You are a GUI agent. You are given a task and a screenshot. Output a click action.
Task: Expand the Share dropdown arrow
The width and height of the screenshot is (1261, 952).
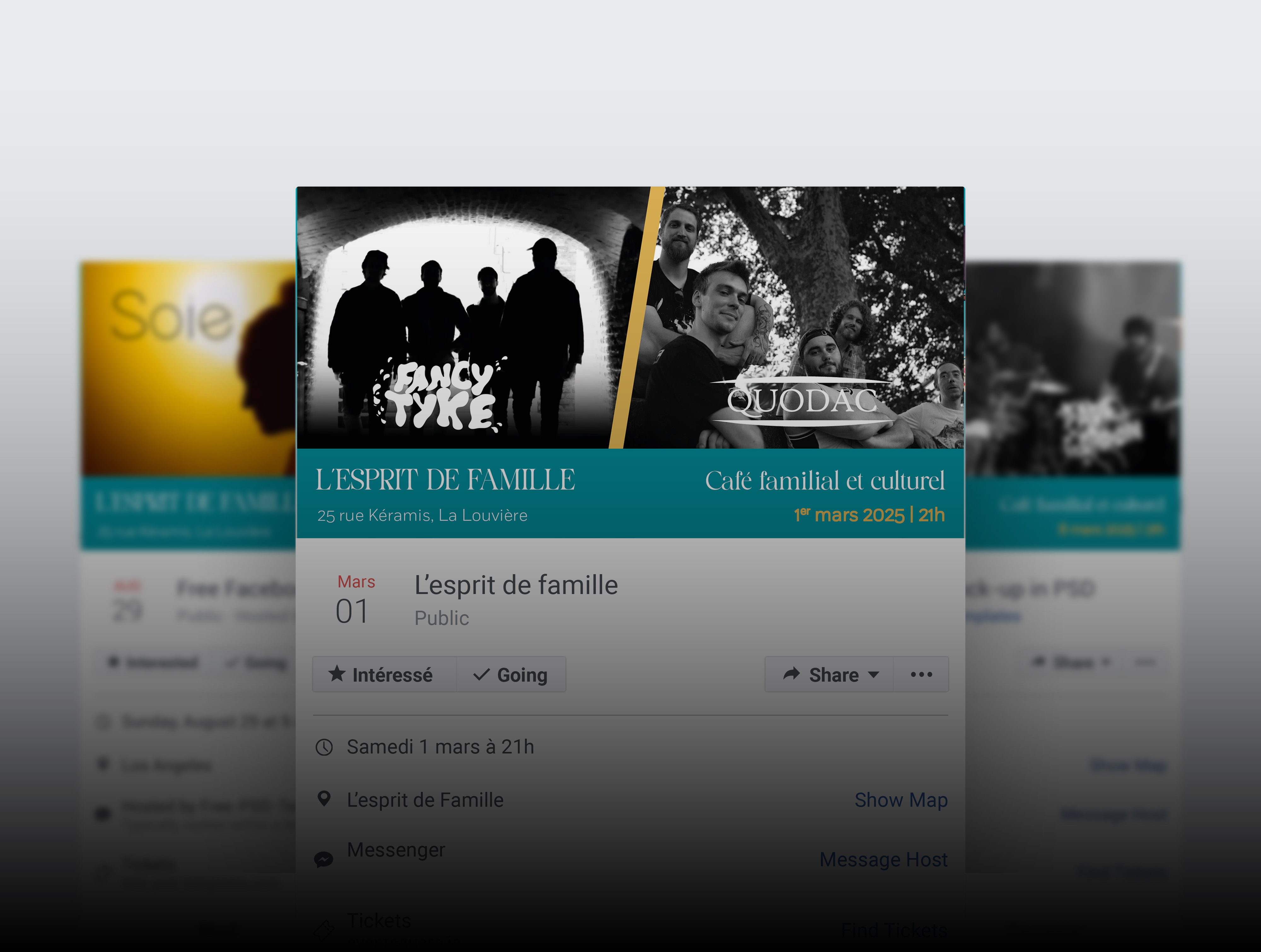point(873,675)
